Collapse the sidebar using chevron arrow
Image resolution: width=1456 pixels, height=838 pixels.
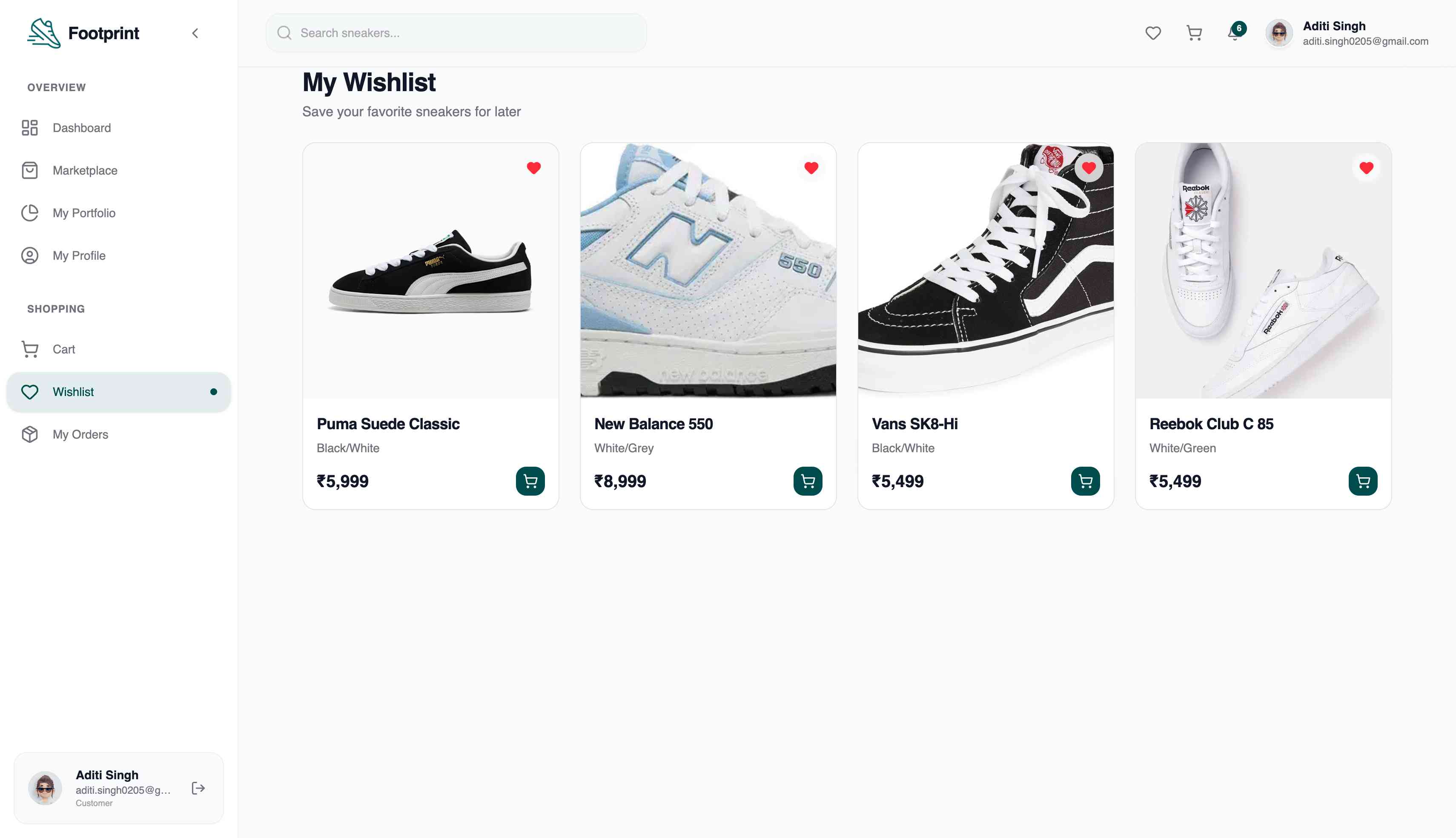195,33
